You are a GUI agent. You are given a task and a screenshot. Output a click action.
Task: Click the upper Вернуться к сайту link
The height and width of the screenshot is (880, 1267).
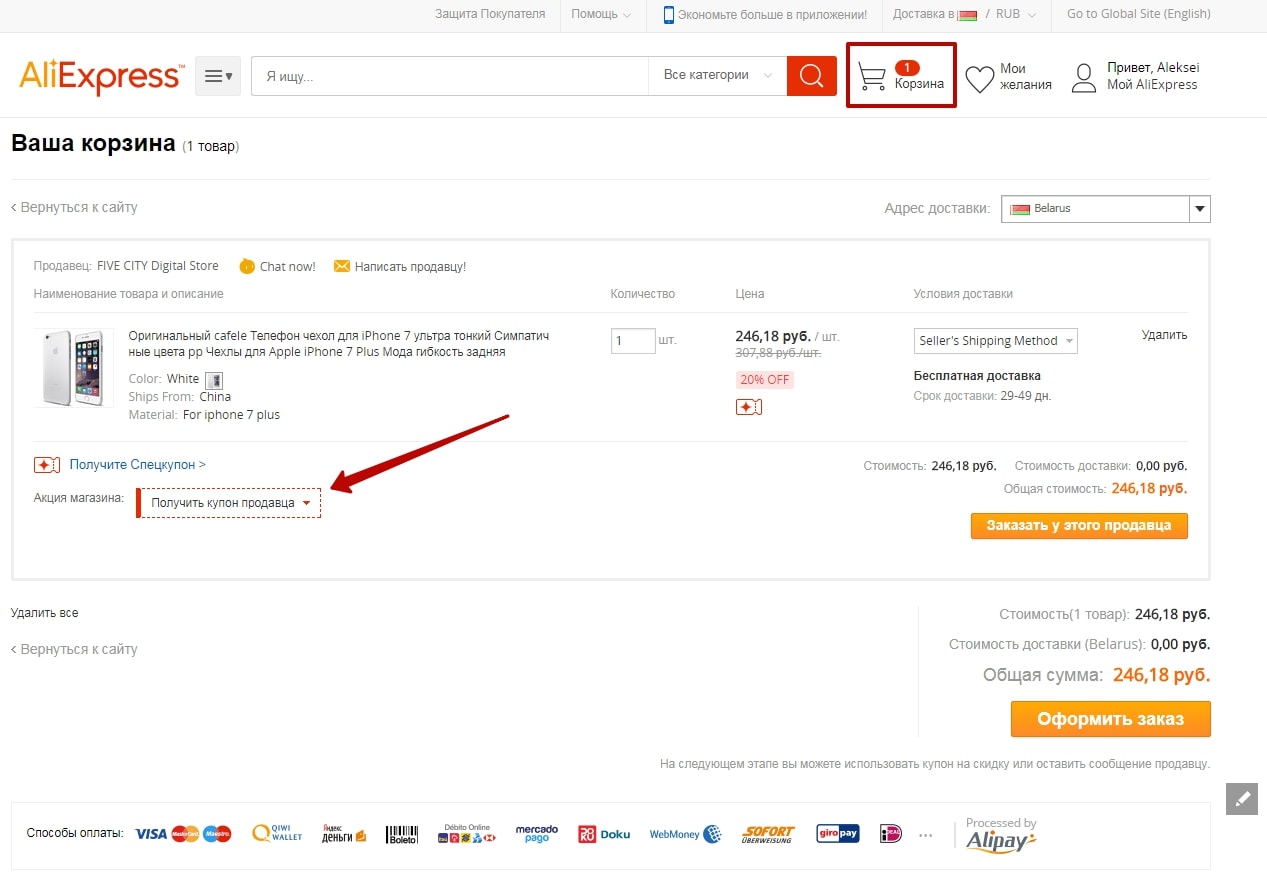pyautogui.click(x=75, y=208)
